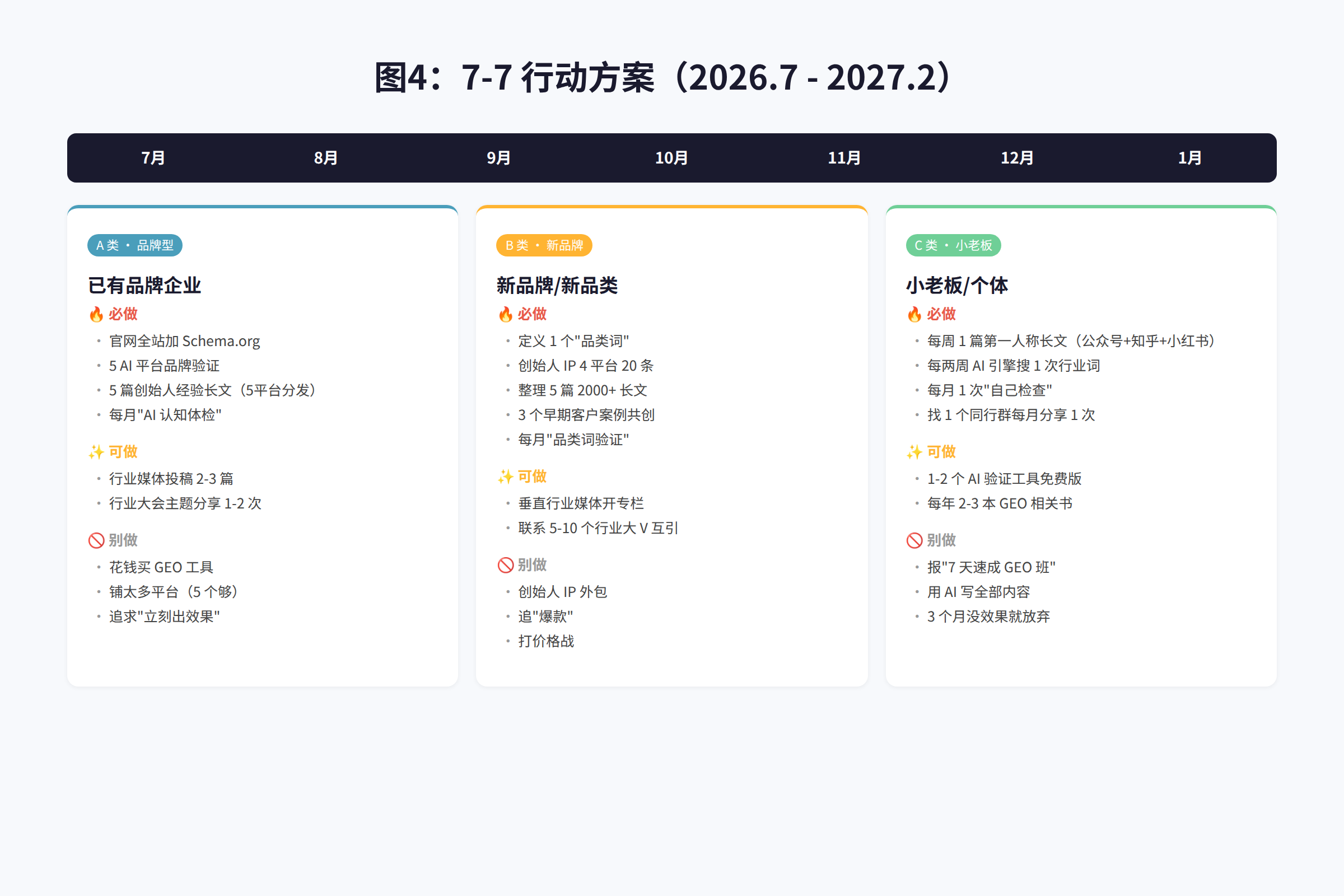Screen dimensions: 1344x896
Task: Click the item 垂直行业媒体开专栏
Action: pos(581,503)
